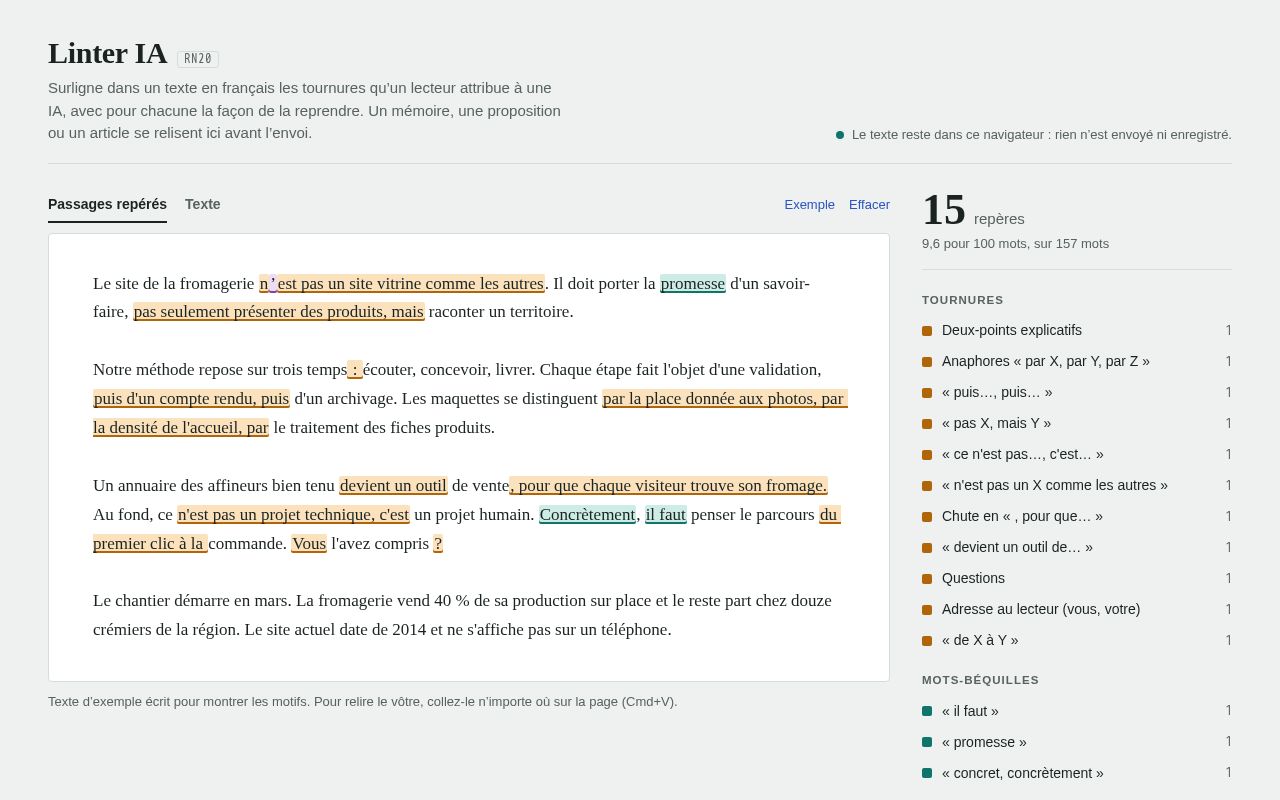
Task: Load the Exemple text
Action: [x=809, y=205]
